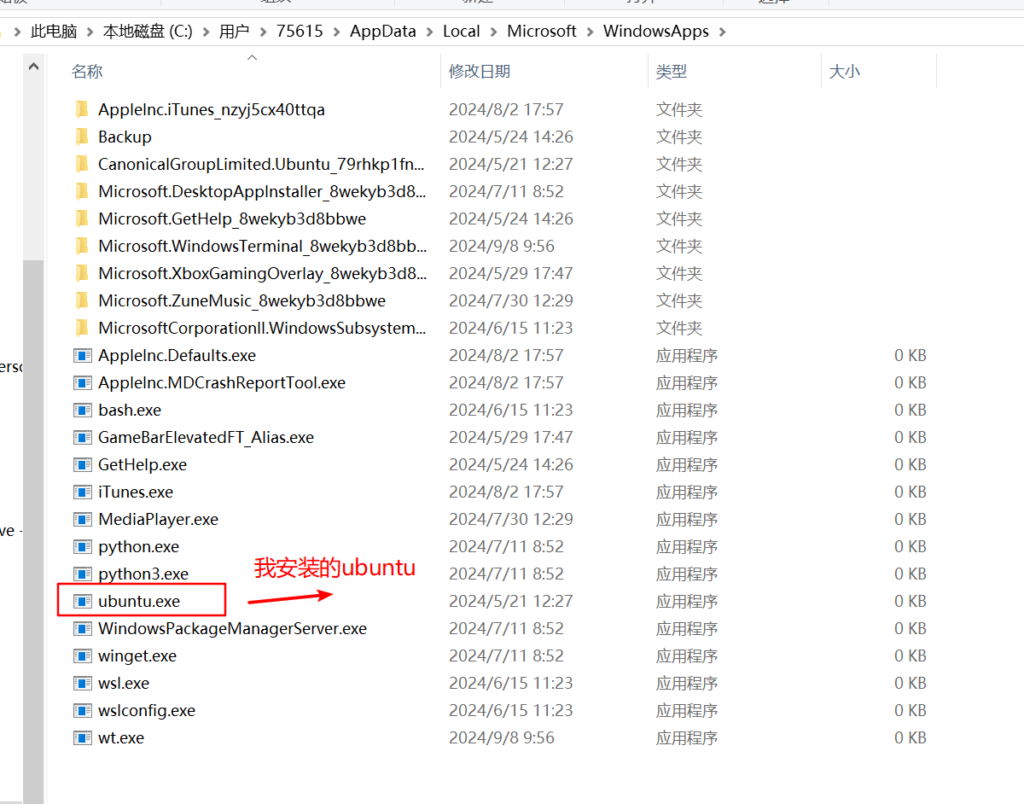
Task: Expand the chevron after WindowsApps in path
Action: coord(723,32)
